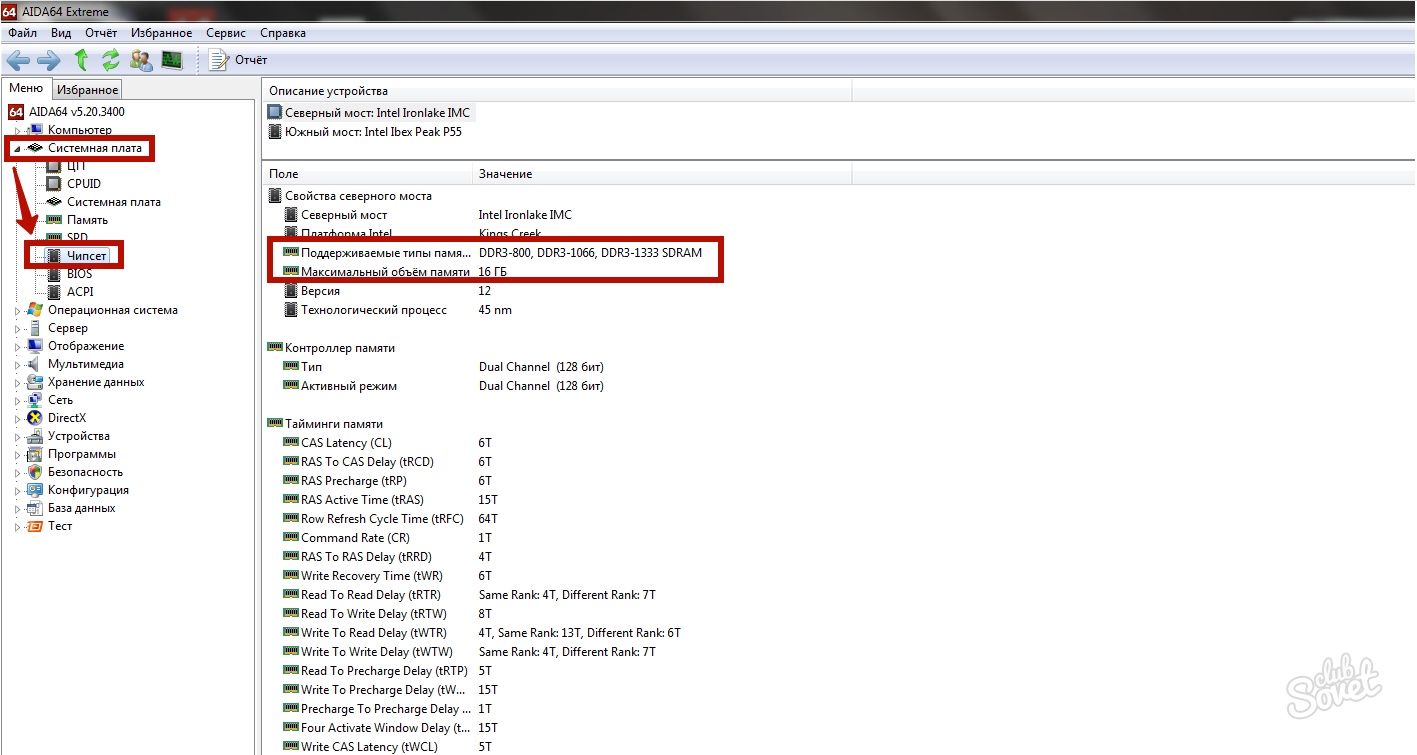The height and width of the screenshot is (755, 1417).
Task: Click the green monitor toolbar icon
Action: (172, 60)
